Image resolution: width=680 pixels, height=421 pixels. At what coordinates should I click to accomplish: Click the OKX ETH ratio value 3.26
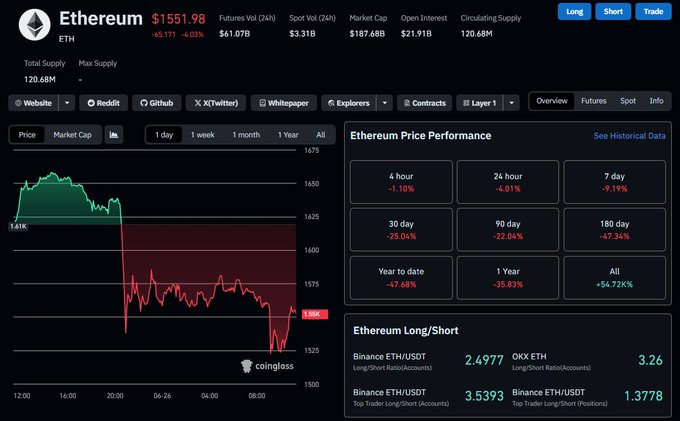[650, 360]
